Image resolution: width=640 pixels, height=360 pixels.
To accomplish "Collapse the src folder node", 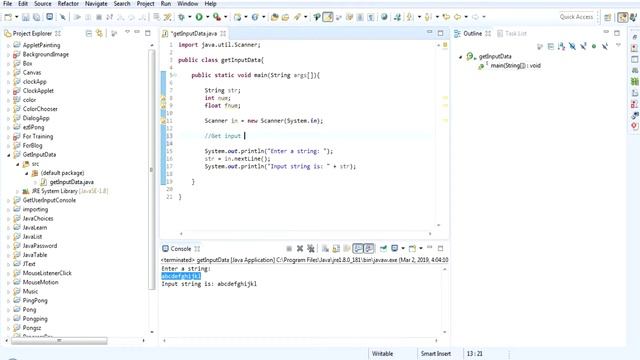I will (x=18, y=164).
